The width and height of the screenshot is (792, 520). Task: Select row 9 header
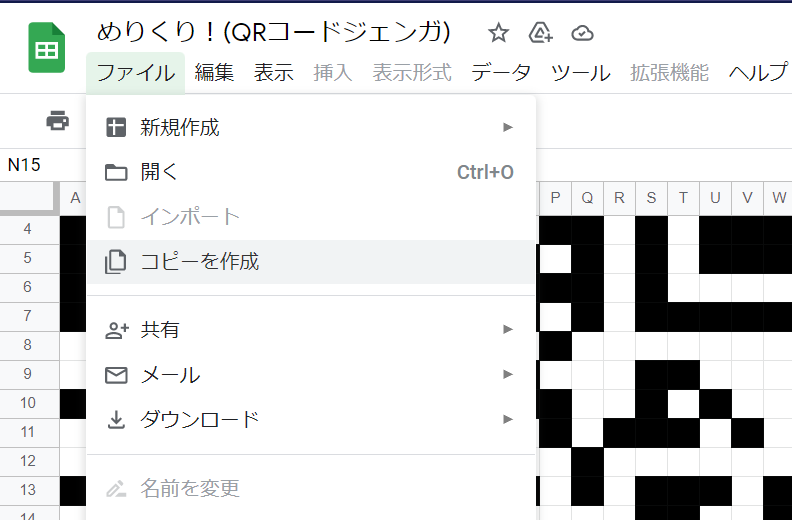pyautogui.click(x=28, y=374)
